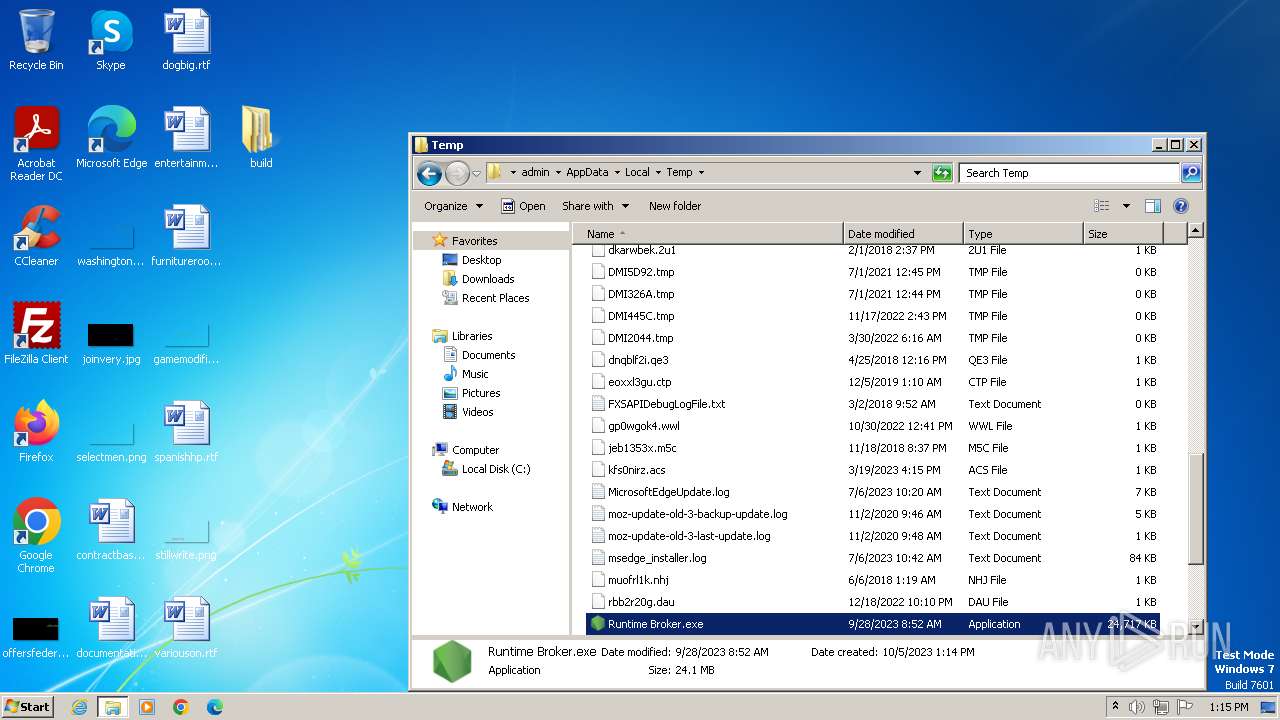Image resolution: width=1280 pixels, height=720 pixels.
Task: Show hidden tray icons arrow
Action: 1115,707
